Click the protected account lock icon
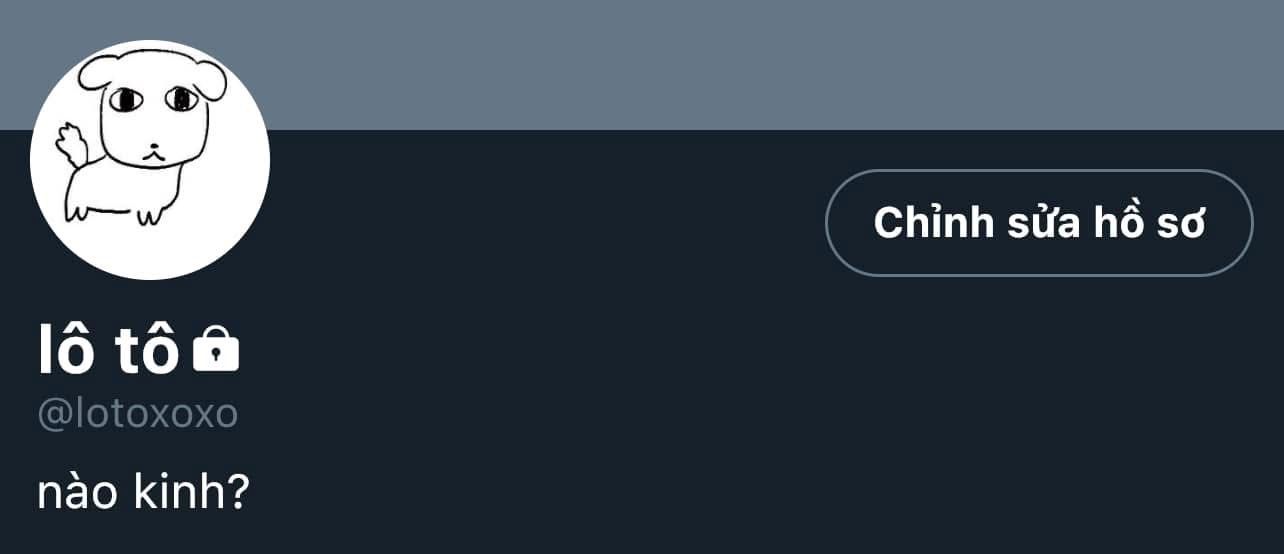Screen dimensions: 1284x554 [216, 349]
